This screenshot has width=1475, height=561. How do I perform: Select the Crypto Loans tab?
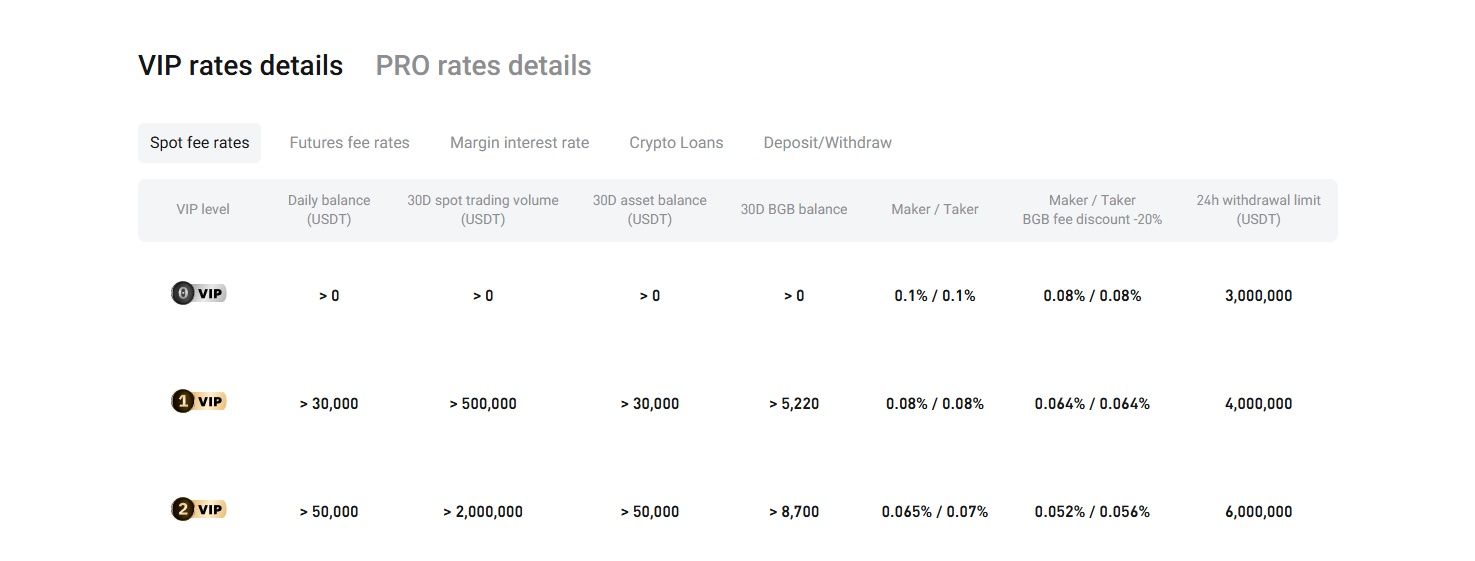676,143
